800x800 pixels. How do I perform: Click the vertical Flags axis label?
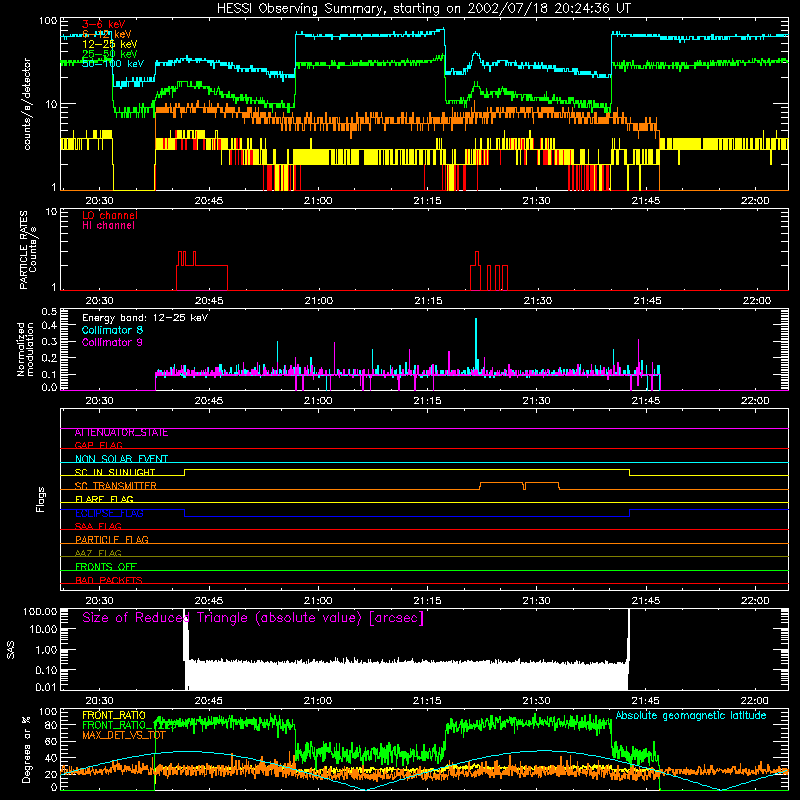(x=41, y=499)
